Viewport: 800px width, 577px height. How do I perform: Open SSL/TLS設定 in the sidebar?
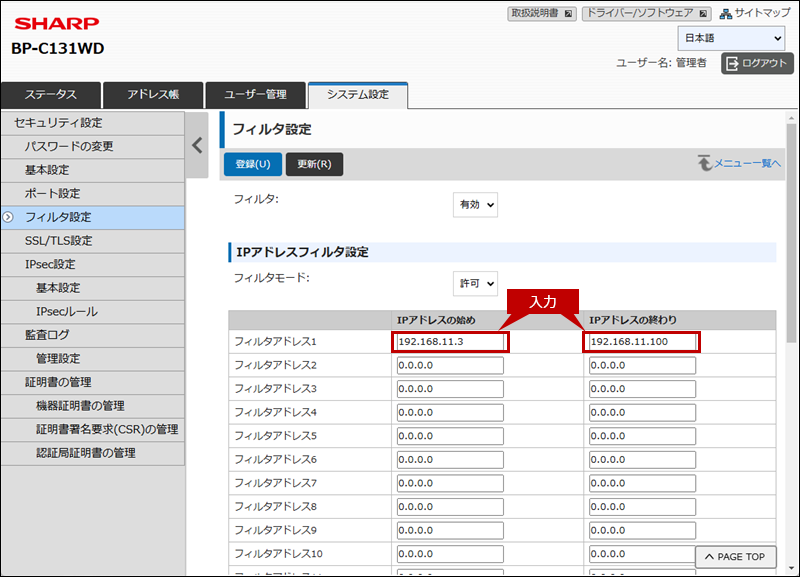pos(58,241)
